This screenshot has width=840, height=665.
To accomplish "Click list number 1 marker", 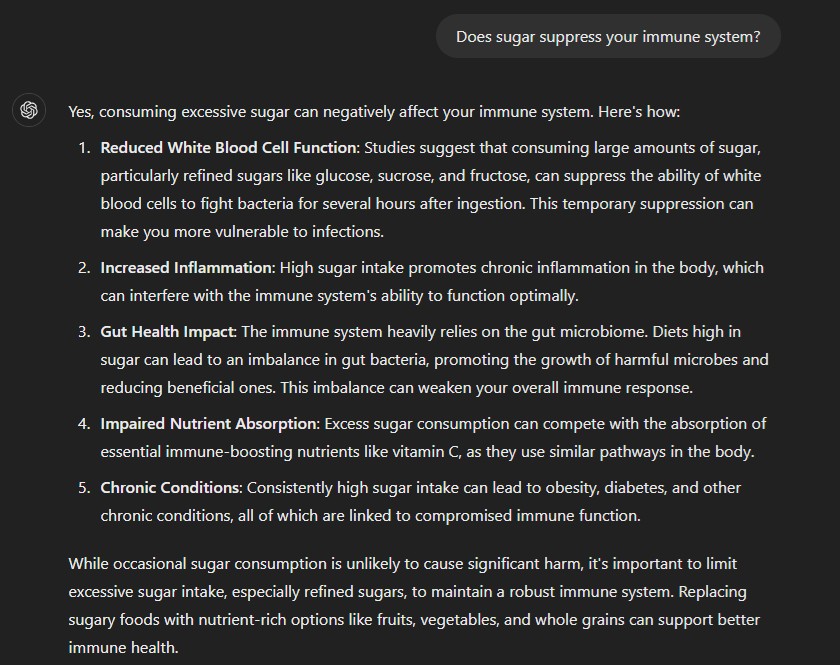I will coord(83,148).
